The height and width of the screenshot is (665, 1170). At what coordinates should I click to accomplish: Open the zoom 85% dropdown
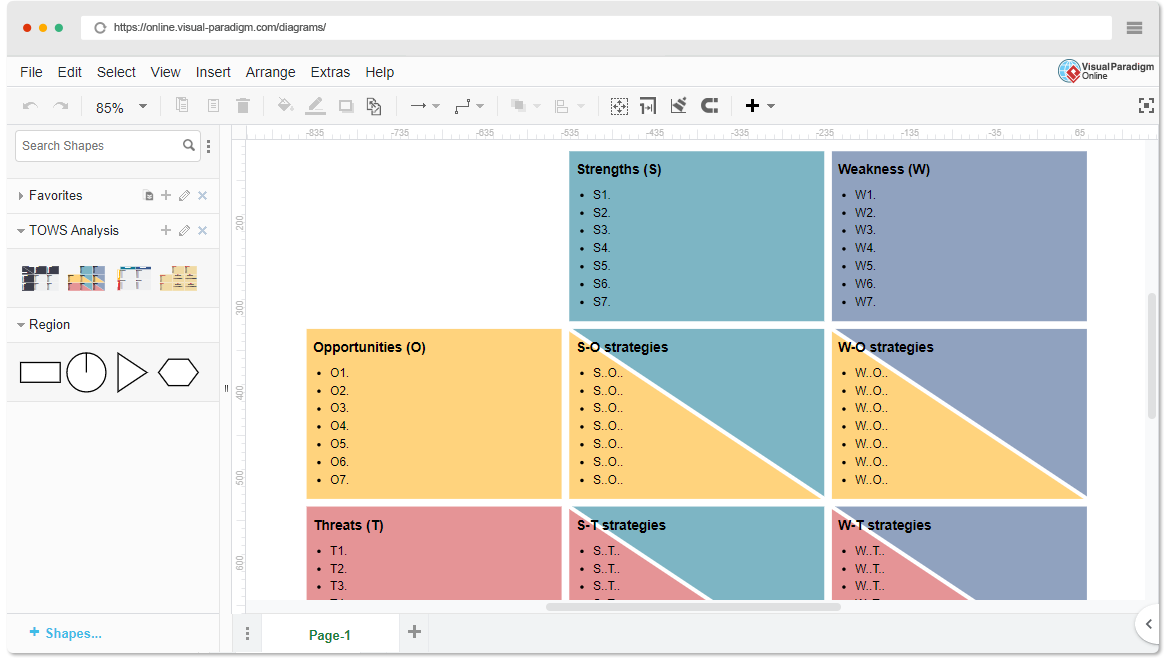[x=143, y=106]
